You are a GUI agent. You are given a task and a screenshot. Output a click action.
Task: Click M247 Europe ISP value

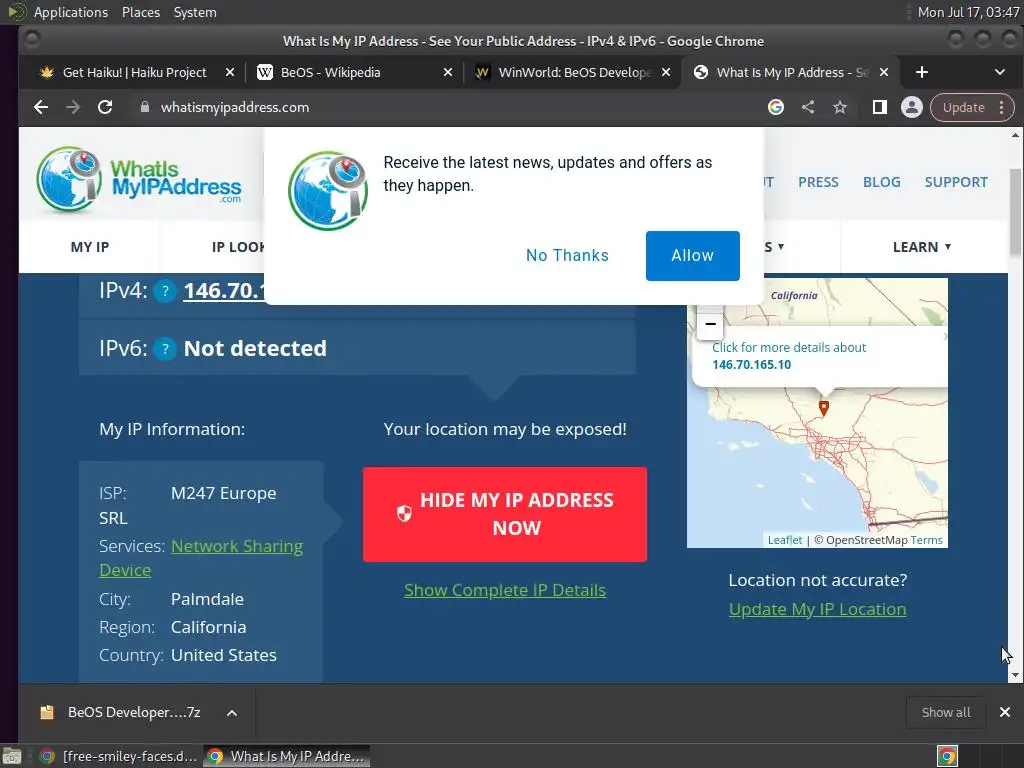(x=223, y=493)
